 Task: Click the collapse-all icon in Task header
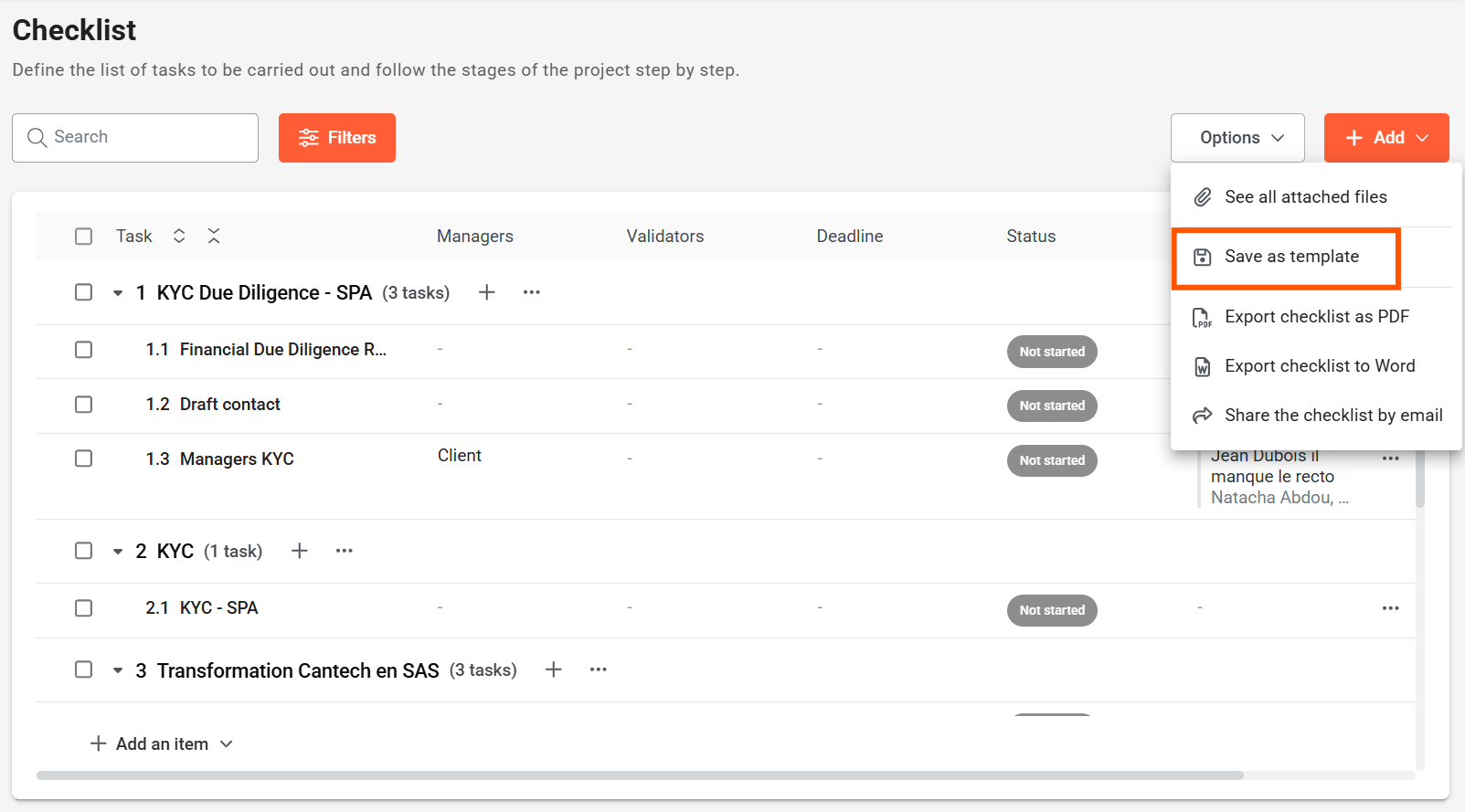click(214, 236)
